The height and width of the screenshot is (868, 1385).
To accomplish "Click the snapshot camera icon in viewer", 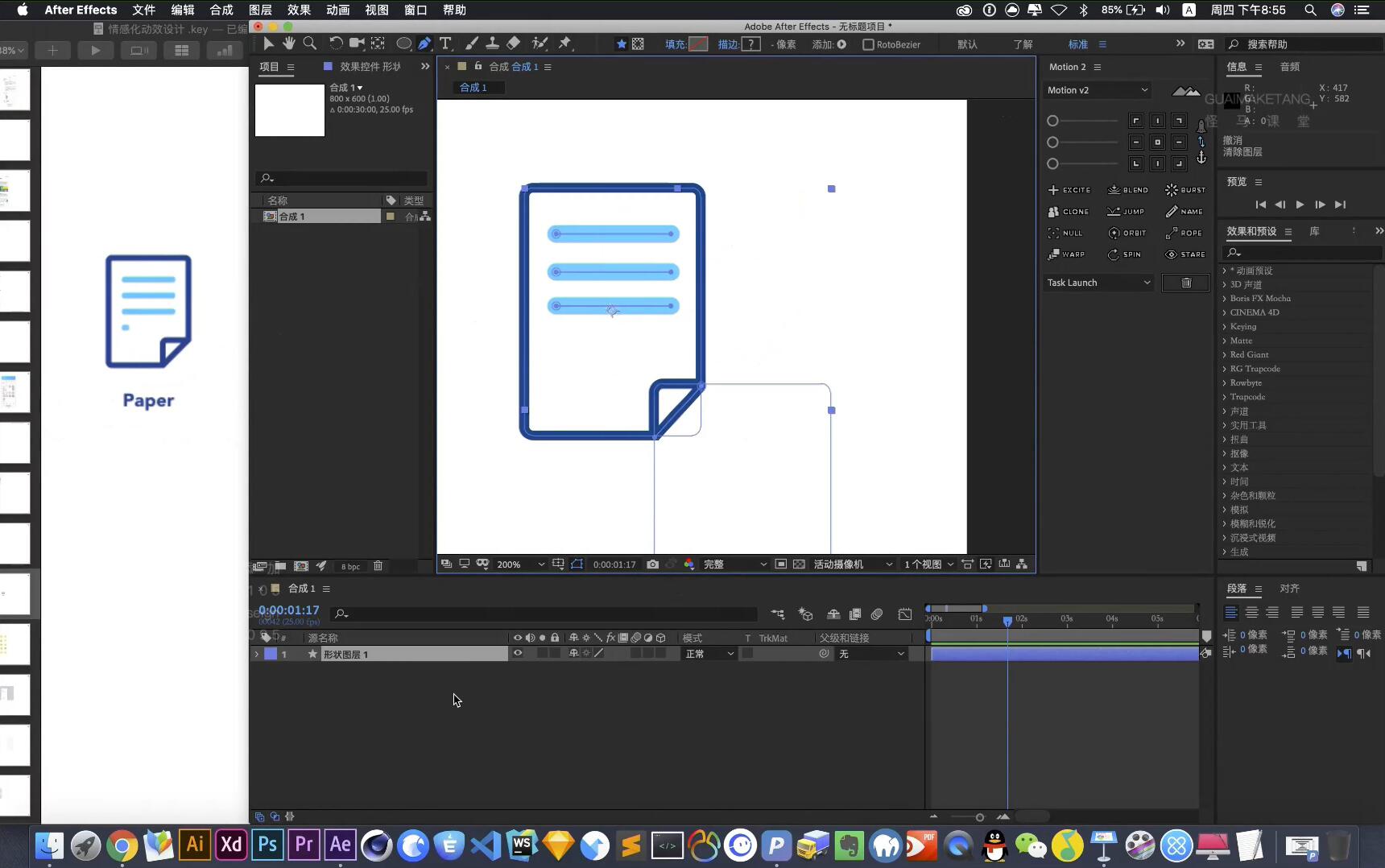I will (652, 564).
